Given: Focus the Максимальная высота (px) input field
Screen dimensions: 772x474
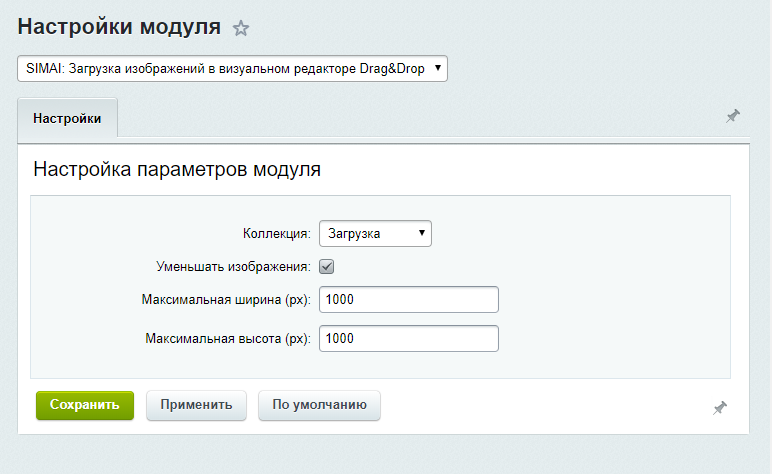Looking at the screenshot, I should point(408,339).
